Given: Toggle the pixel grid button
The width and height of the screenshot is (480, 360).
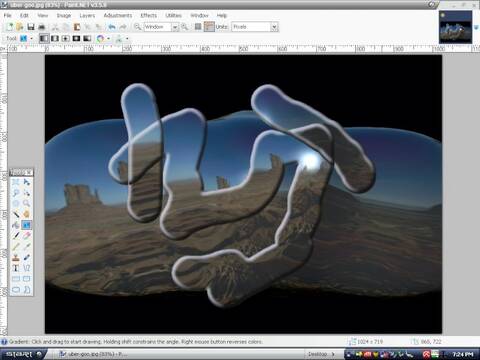Looking at the screenshot, I should [198, 27].
